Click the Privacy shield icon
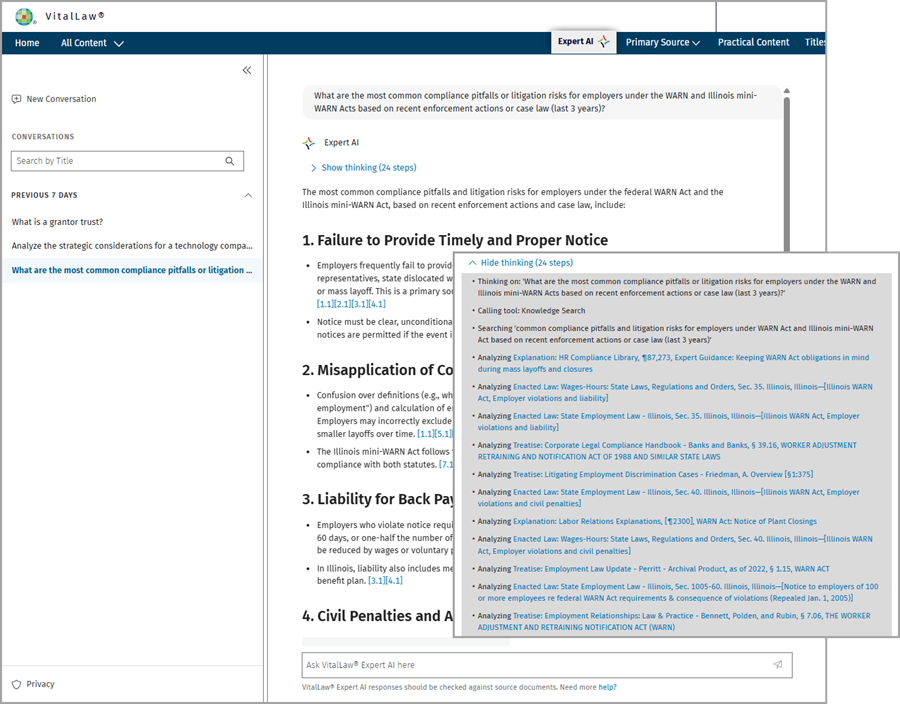The width and height of the screenshot is (900, 704). click(x=17, y=684)
